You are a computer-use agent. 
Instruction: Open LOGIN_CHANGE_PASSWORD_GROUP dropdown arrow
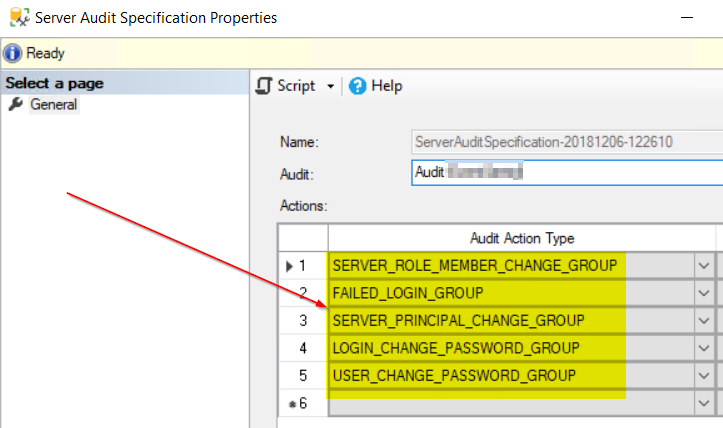pyautogui.click(x=704, y=348)
